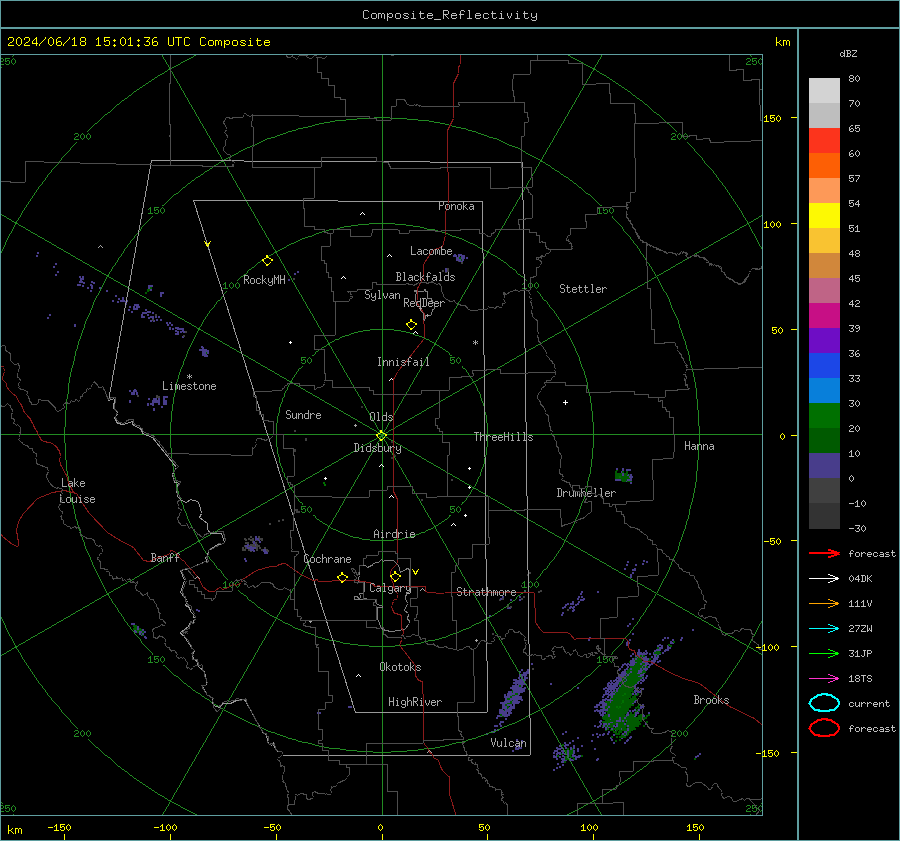Click the light blue 30 dBZ color swatch

point(824,390)
